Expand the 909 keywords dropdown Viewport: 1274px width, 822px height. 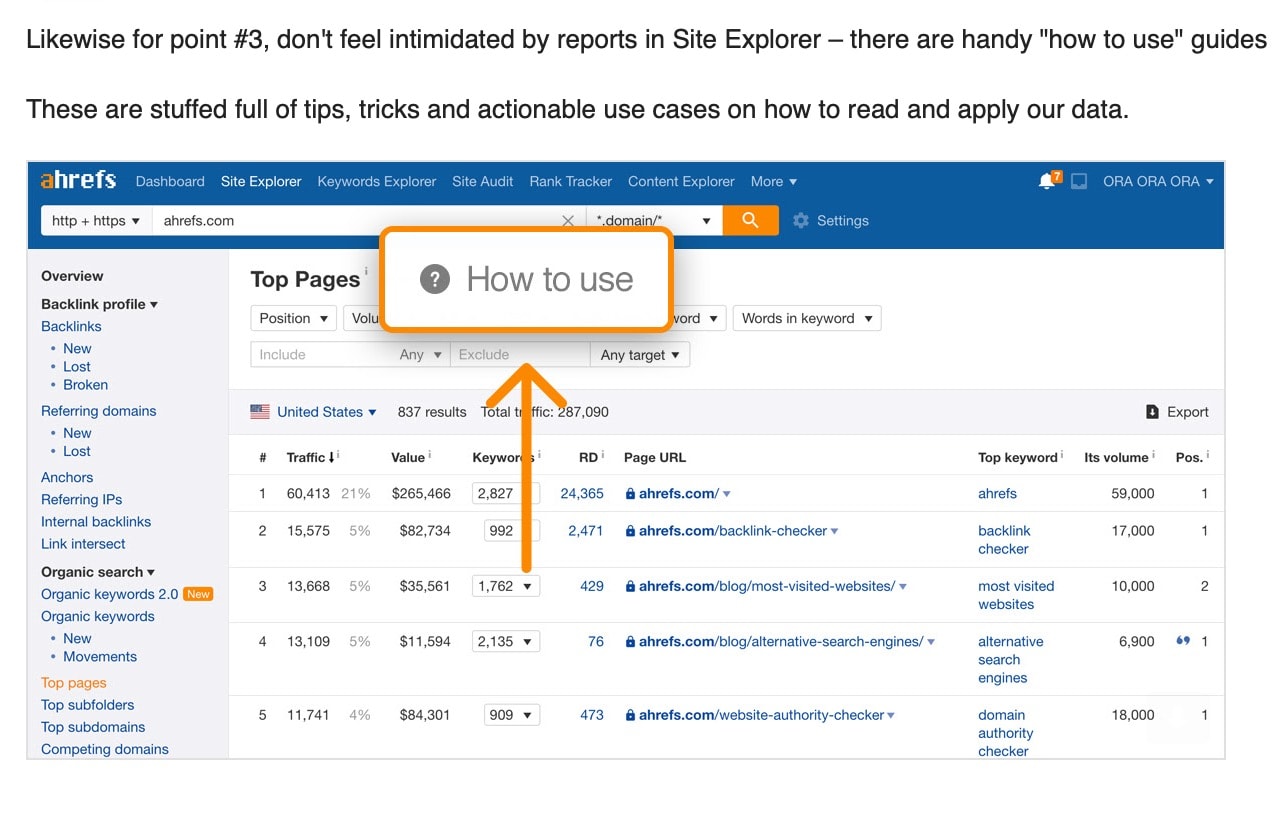click(x=512, y=715)
